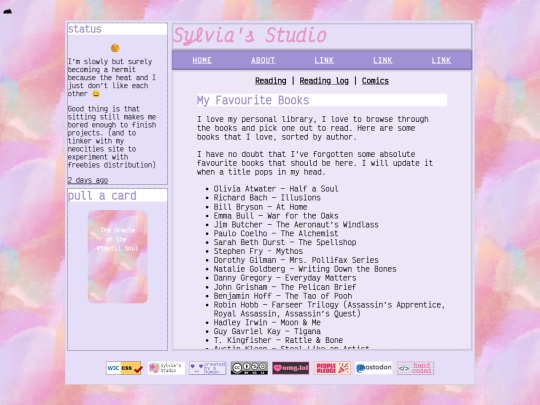
Task: Click 'Danny Gregory – Everyday Matters'
Action: [285, 278]
